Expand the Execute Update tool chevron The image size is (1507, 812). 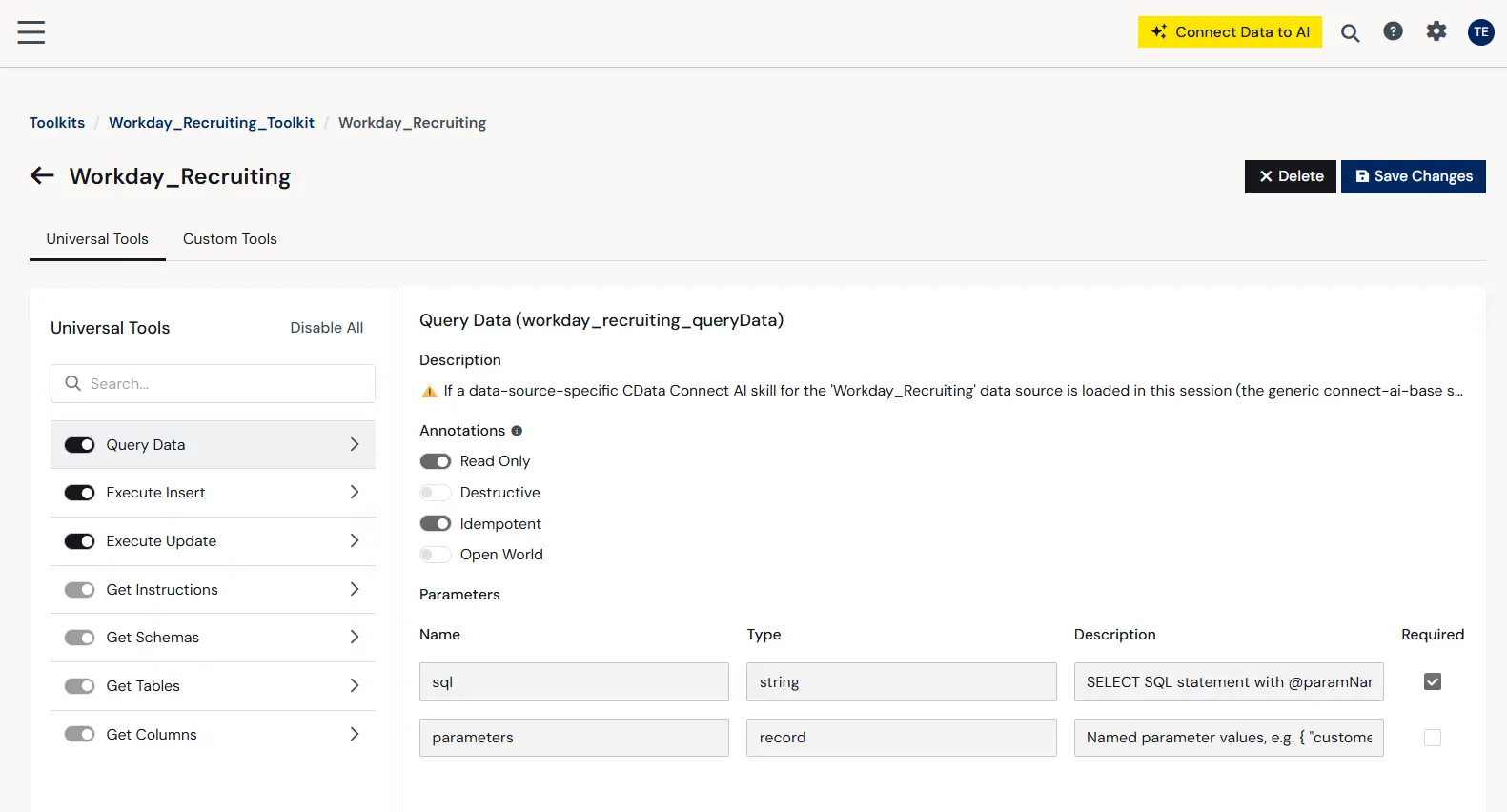click(355, 540)
